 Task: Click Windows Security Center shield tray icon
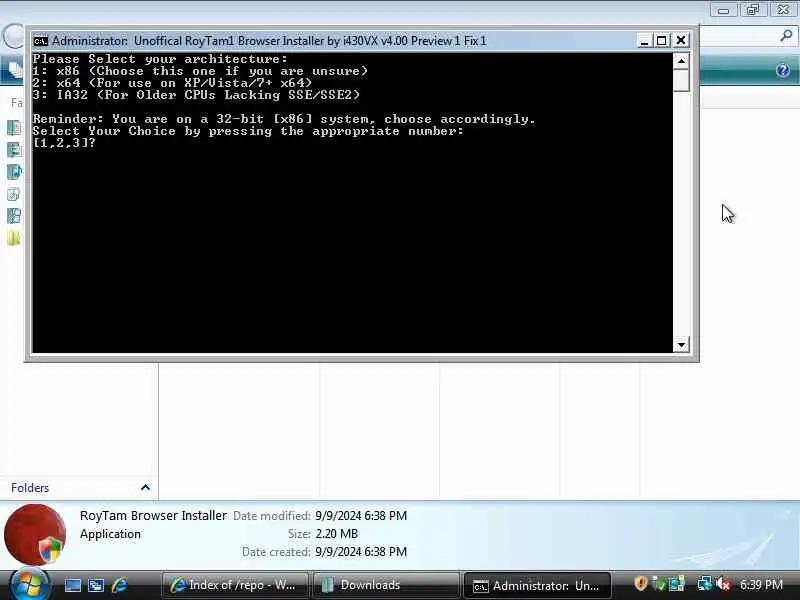point(640,583)
